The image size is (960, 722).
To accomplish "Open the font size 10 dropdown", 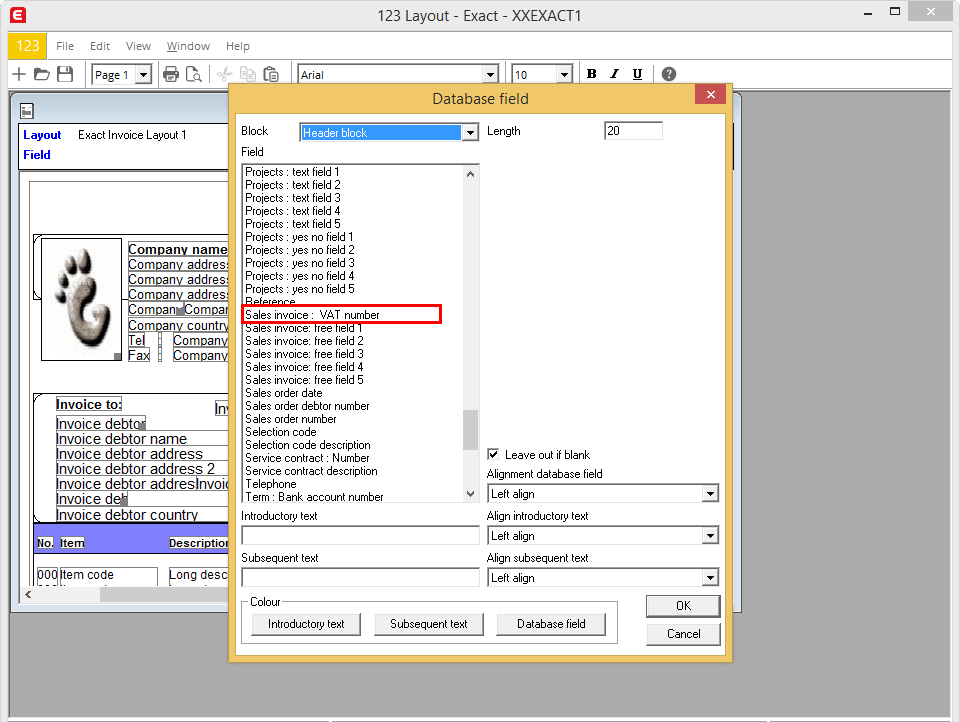I will 564,75.
